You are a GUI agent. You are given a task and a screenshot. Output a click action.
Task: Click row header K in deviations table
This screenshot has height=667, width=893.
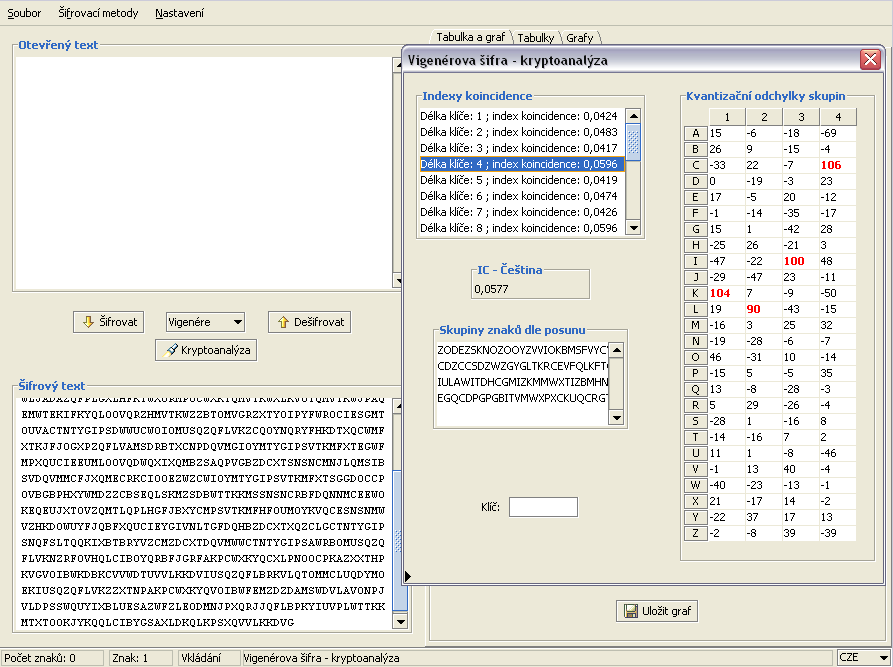pyautogui.click(x=695, y=293)
